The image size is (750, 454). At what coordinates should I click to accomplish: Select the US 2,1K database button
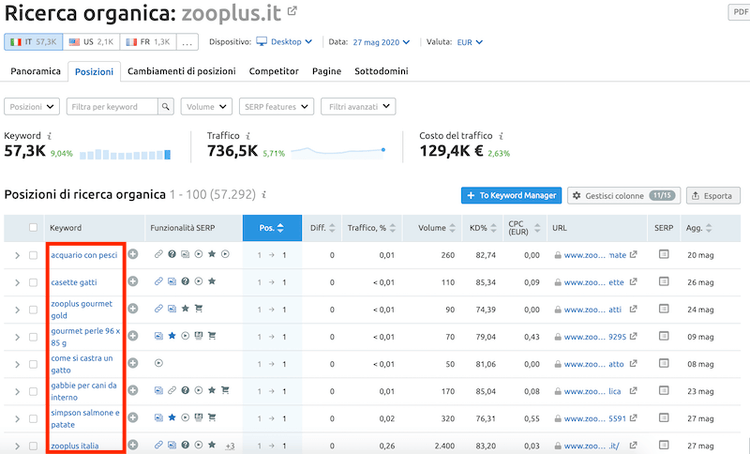click(x=91, y=42)
